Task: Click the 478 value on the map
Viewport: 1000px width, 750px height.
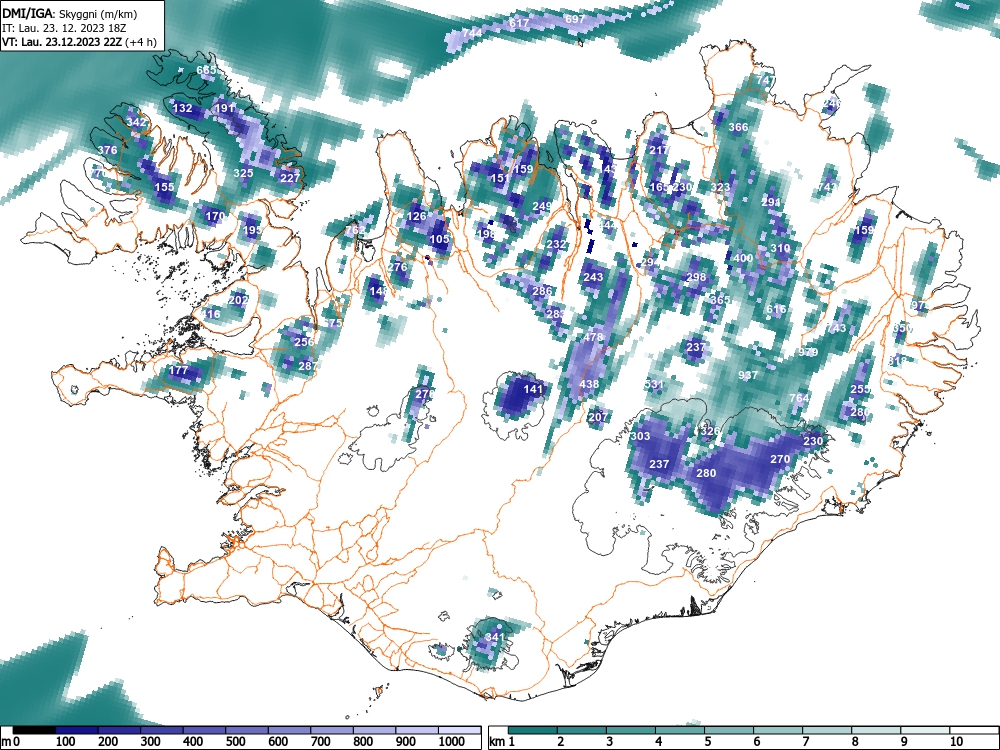Action: pyautogui.click(x=593, y=337)
